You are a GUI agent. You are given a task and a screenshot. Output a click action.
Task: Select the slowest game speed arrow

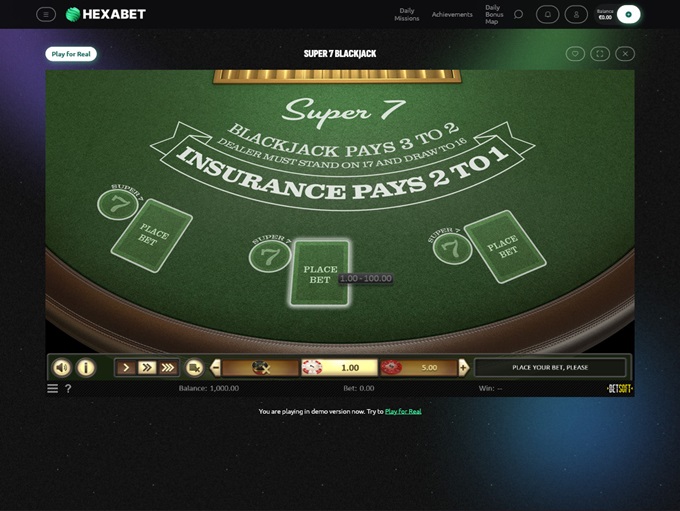(126, 367)
